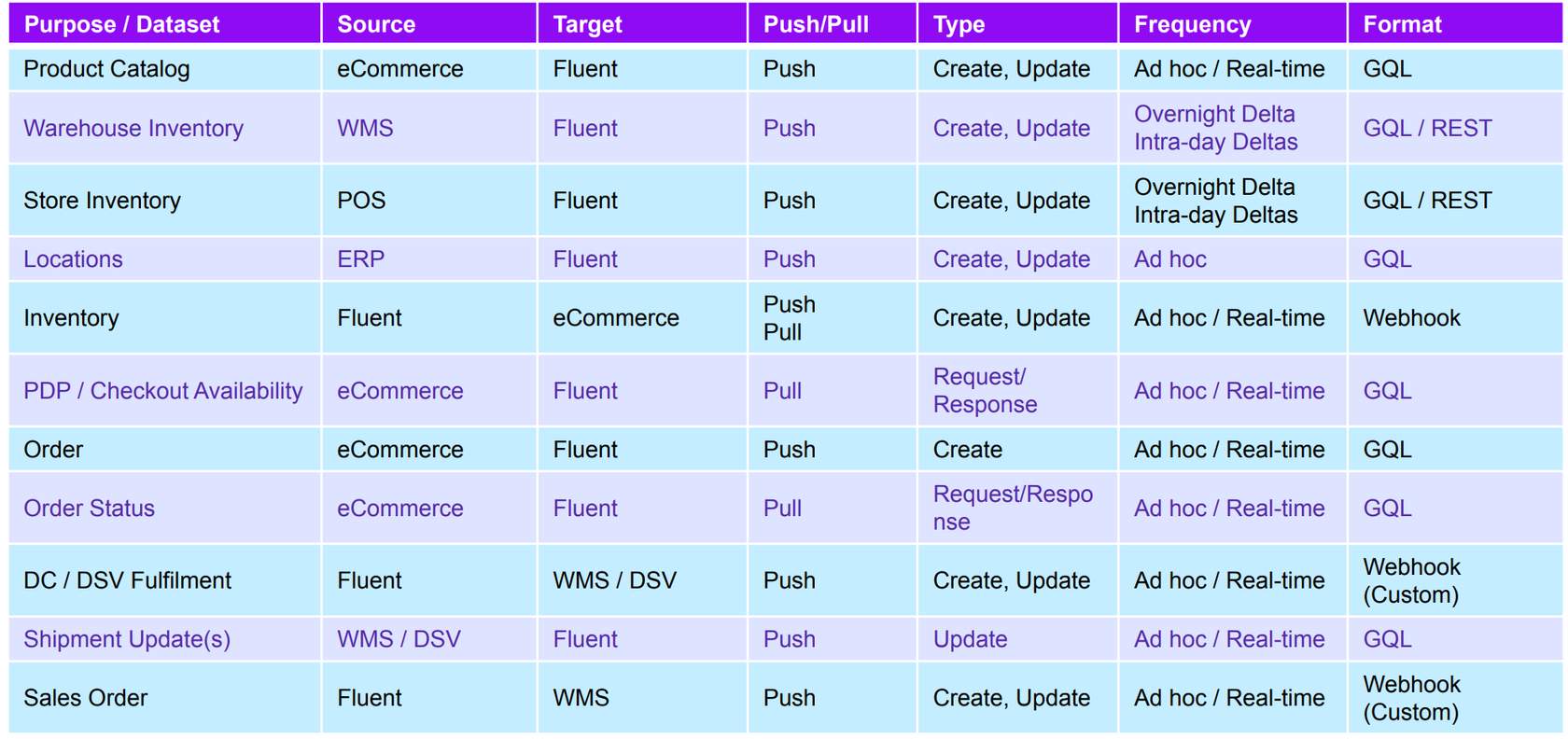The image size is (1568, 739).
Task: Click the Target column header
Action: click(x=587, y=24)
